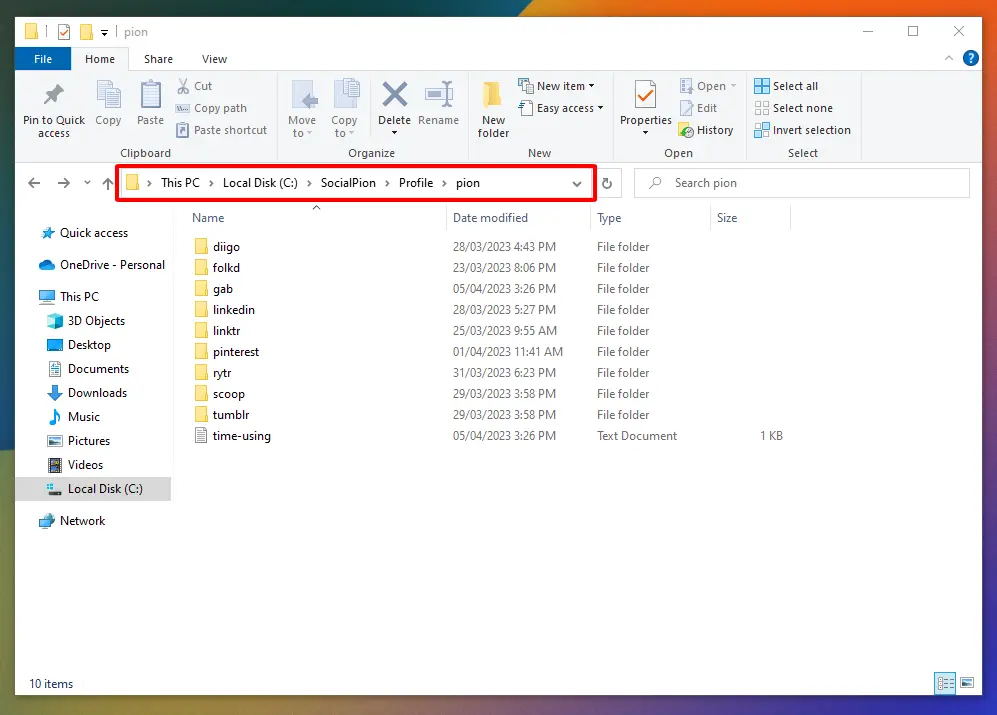
Task: Open Customize Quick Access Toolbar dropdown
Action: pos(104,32)
